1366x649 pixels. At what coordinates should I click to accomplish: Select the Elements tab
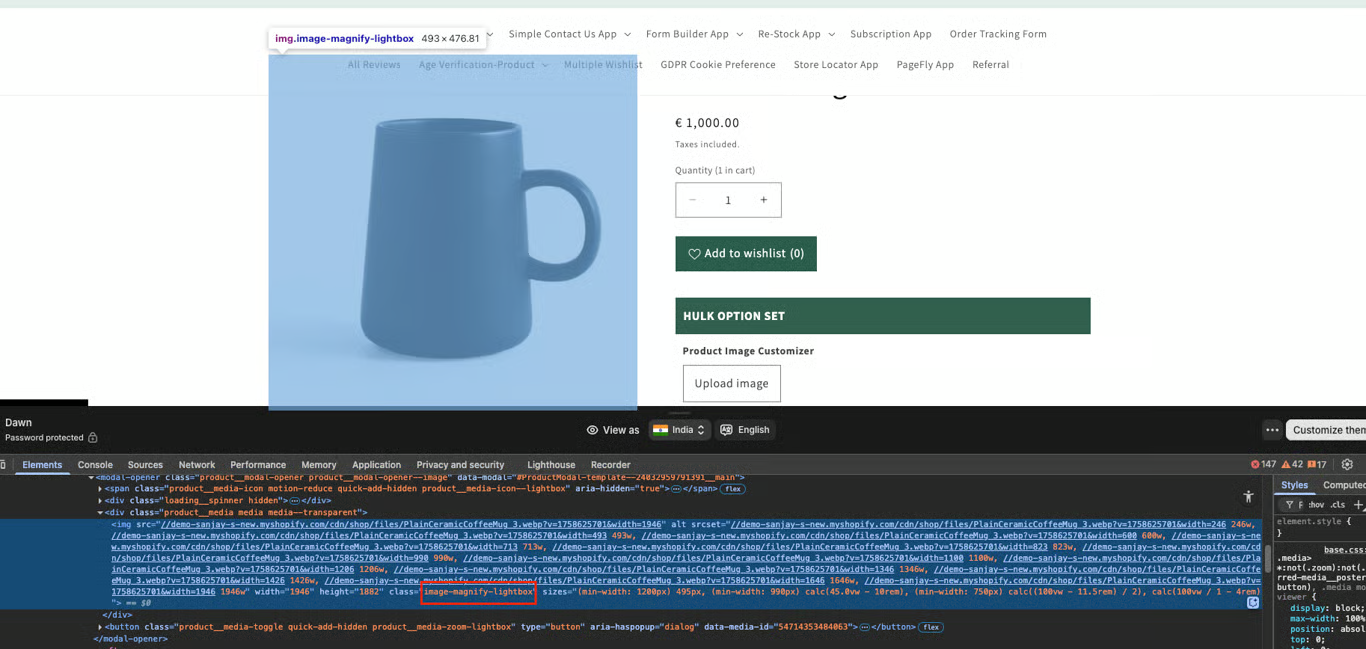42,465
